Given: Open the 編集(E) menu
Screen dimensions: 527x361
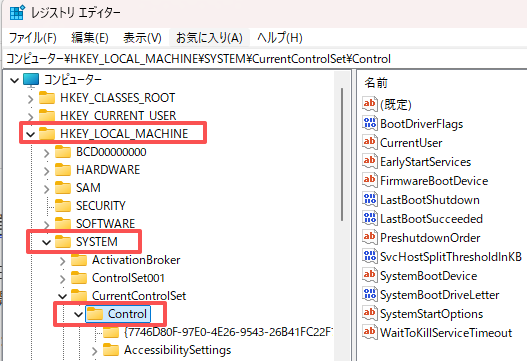Looking at the screenshot, I should click(90, 38).
